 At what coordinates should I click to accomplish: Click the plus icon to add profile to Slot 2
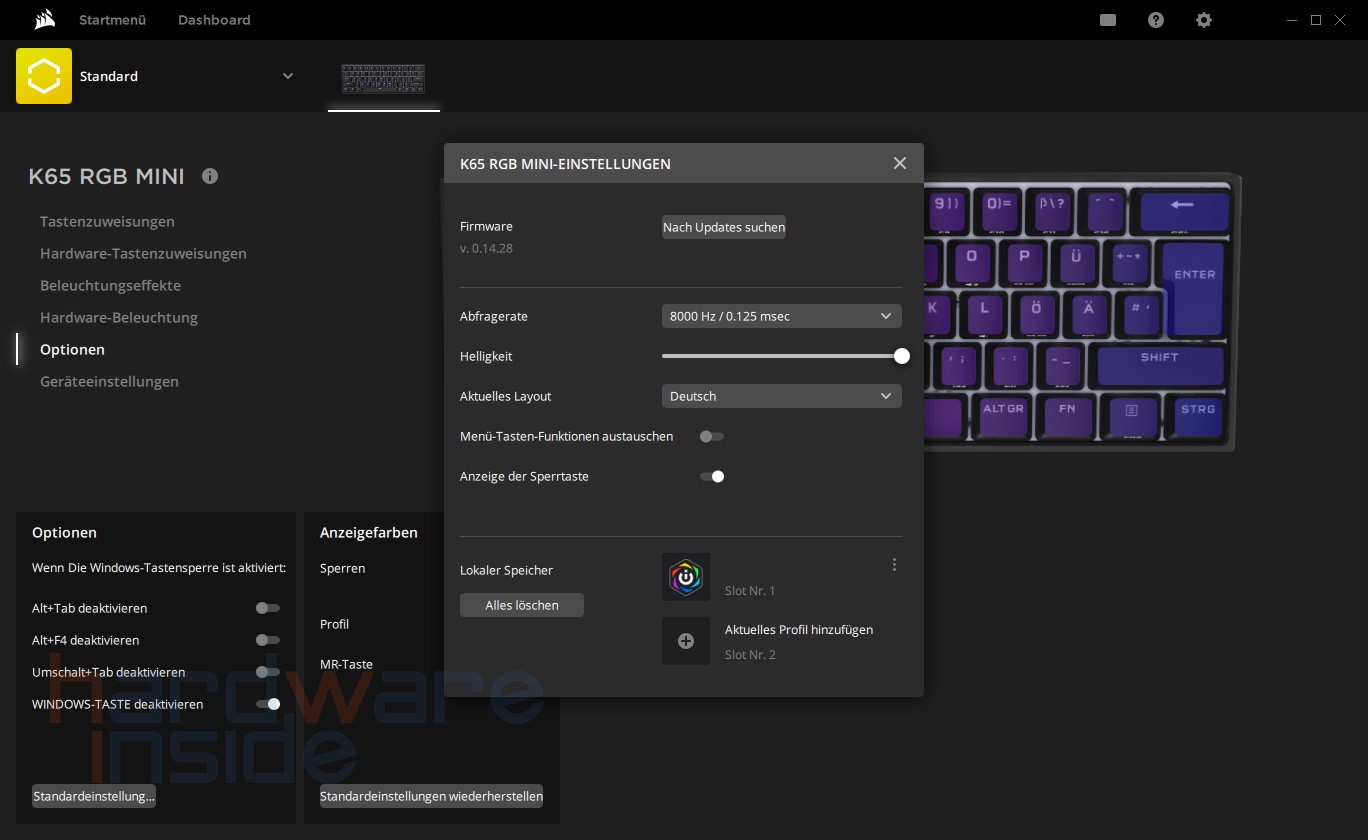(686, 641)
